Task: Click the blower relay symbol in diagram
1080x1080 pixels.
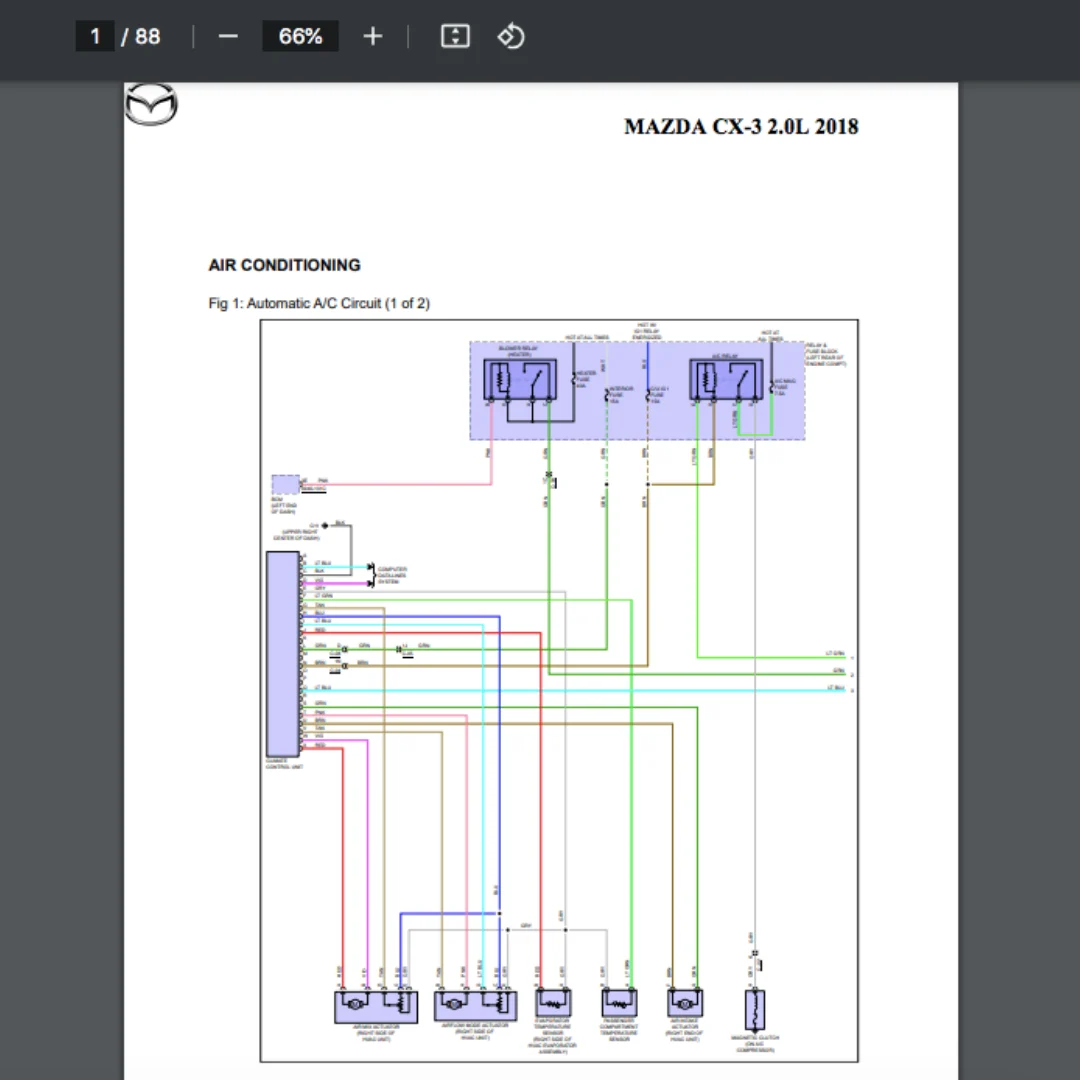Action: pyautogui.click(x=519, y=380)
